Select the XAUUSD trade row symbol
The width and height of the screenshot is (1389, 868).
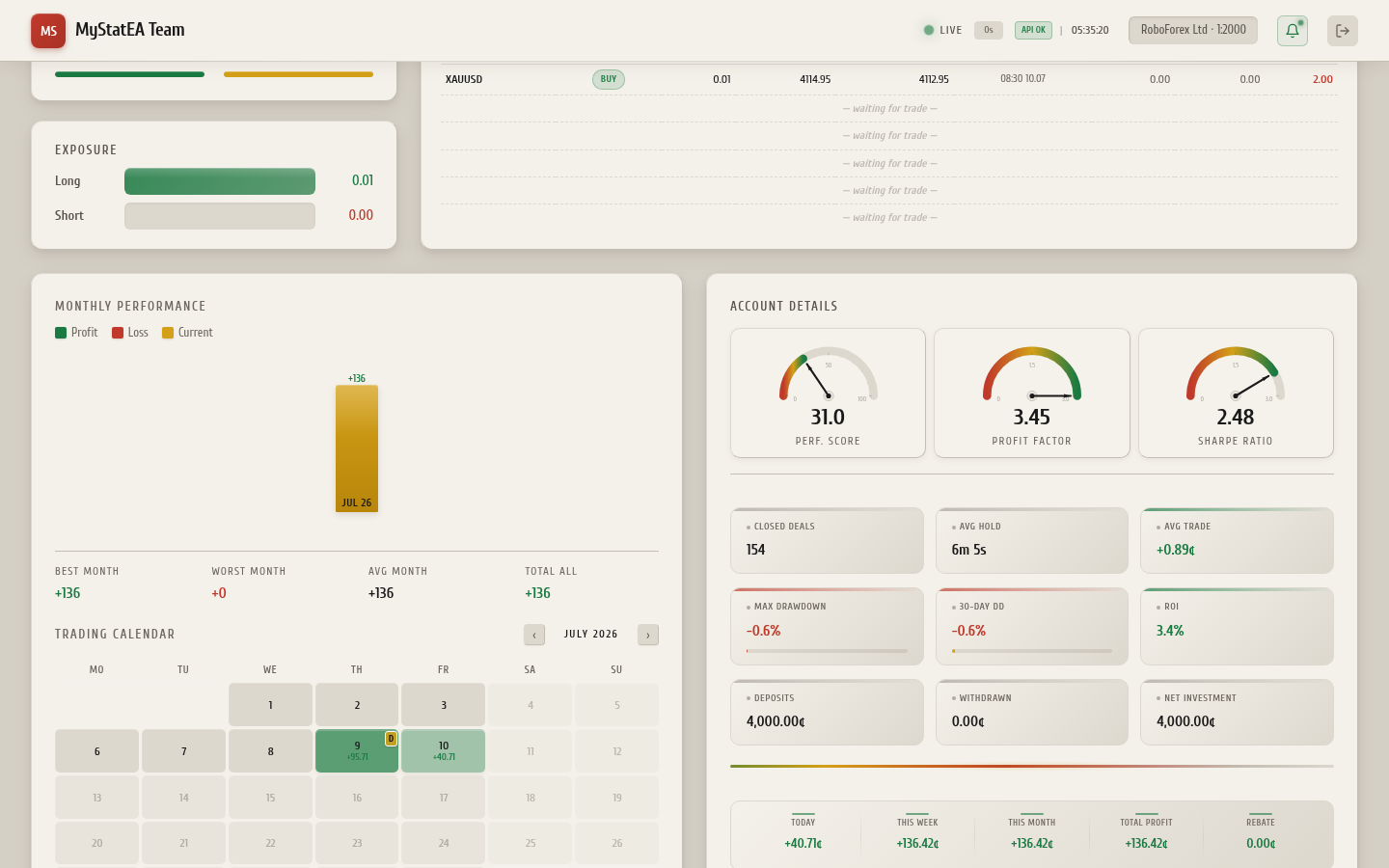click(x=464, y=79)
